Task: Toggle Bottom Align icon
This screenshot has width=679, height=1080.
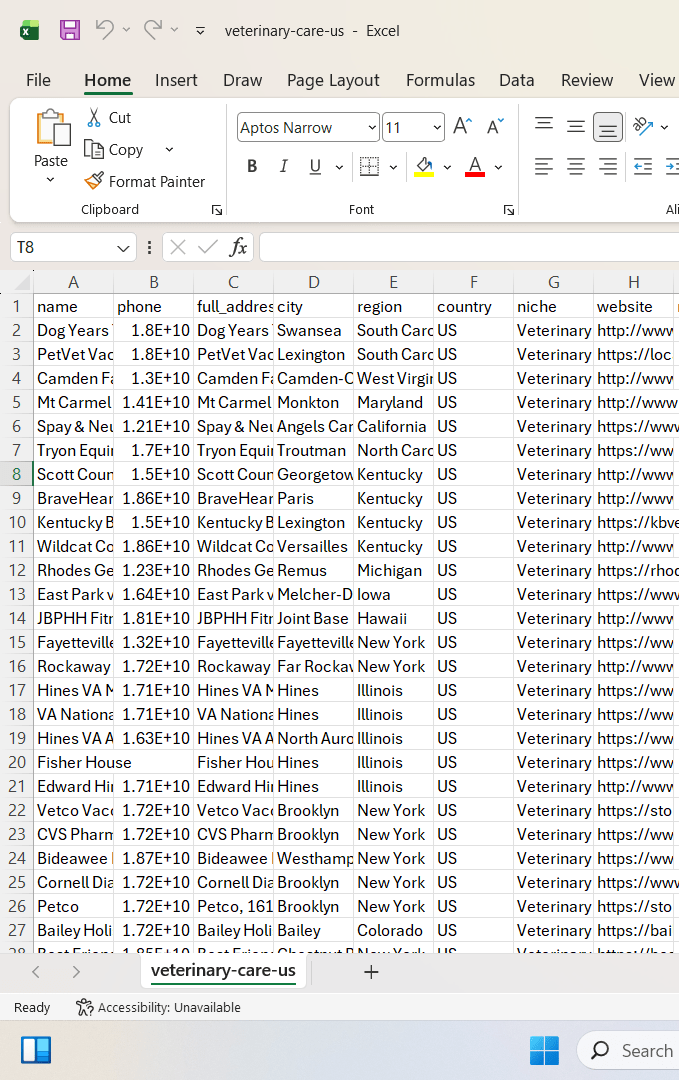Action: point(607,127)
